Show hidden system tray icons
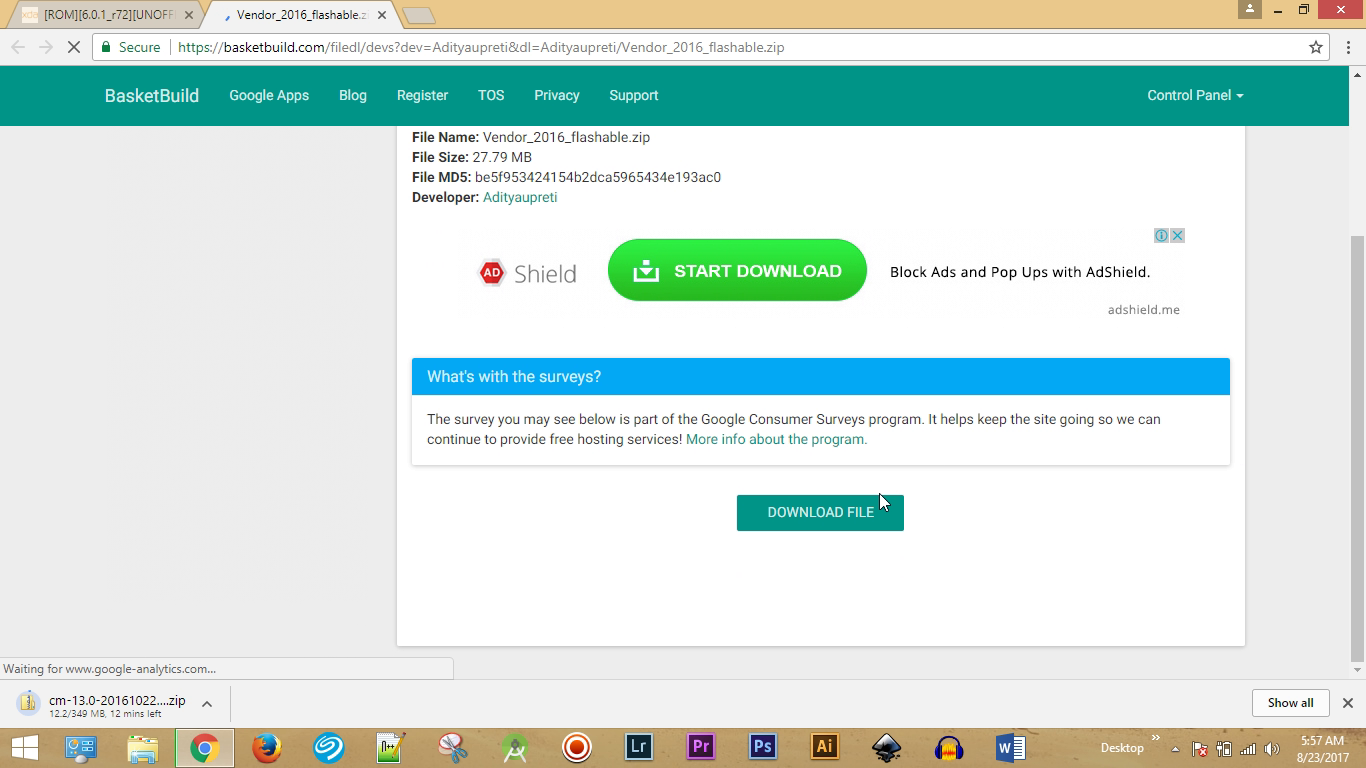Viewport: 1366px width, 768px height. [1175, 749]
